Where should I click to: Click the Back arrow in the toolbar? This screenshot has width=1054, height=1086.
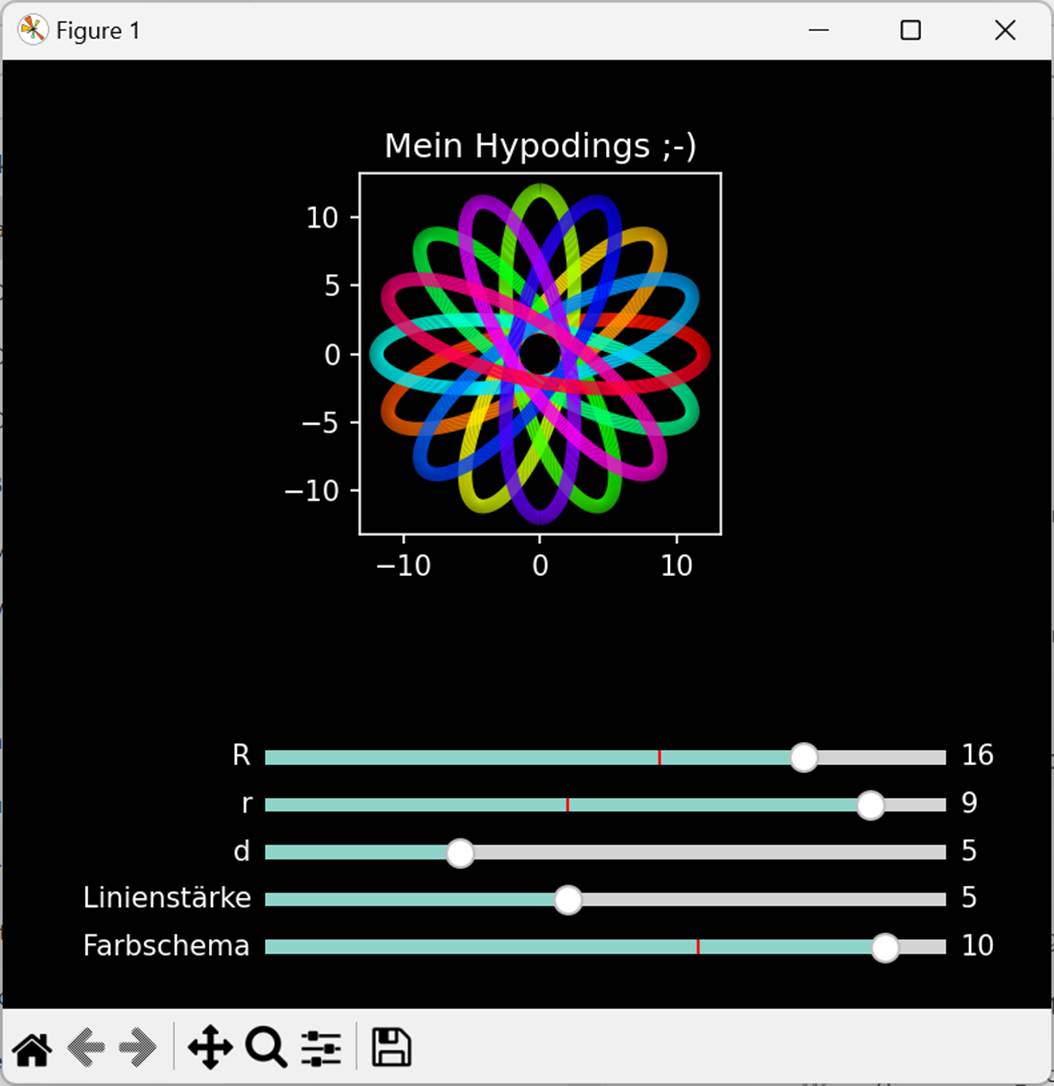[86, 1048]
